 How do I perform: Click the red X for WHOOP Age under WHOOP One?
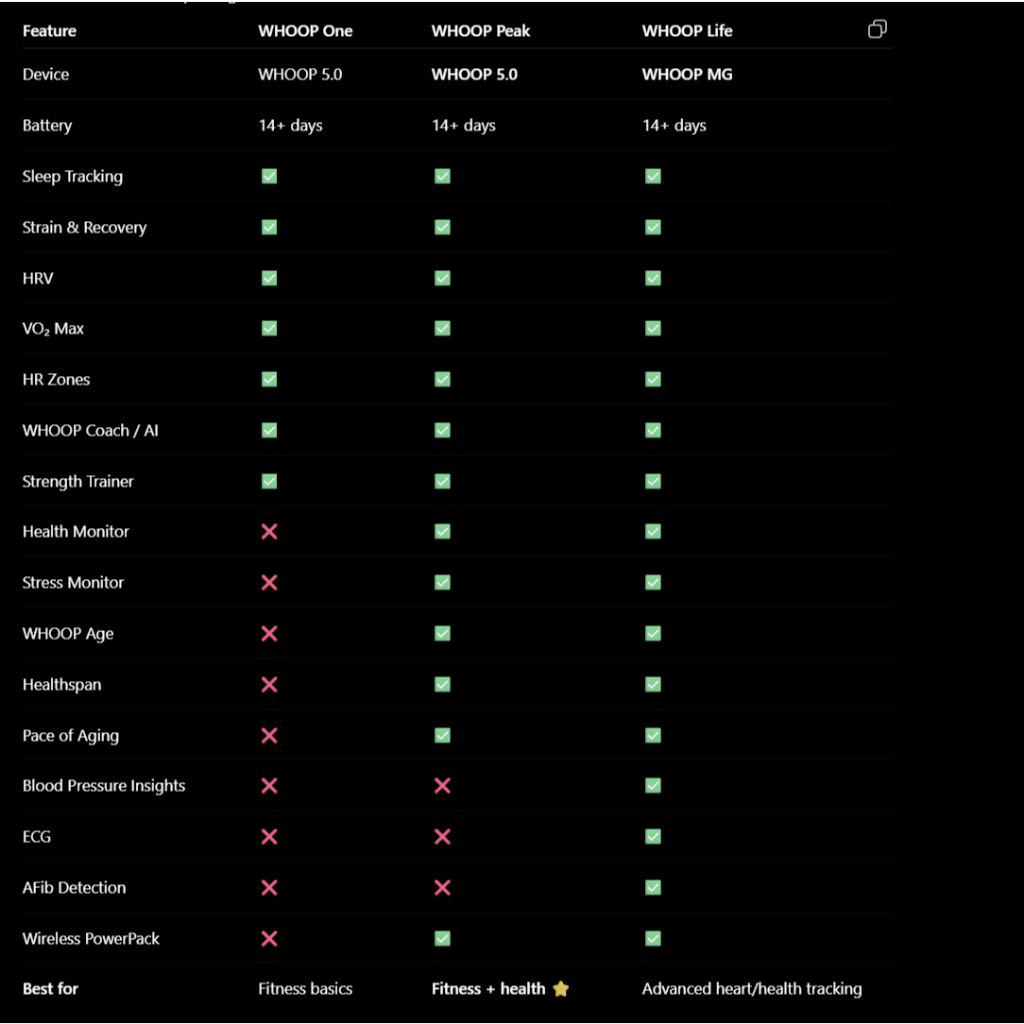click(x=269, y=633)
